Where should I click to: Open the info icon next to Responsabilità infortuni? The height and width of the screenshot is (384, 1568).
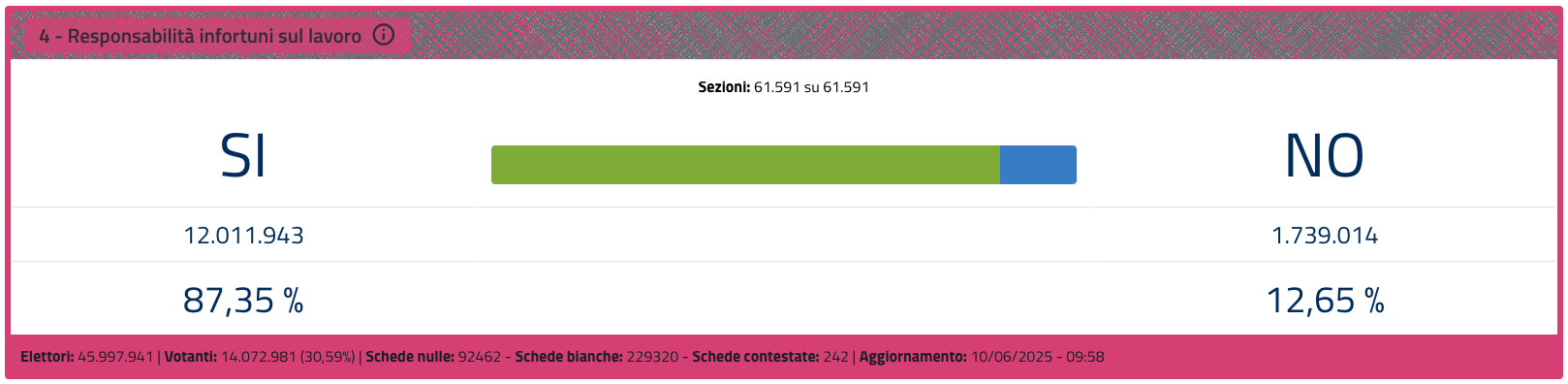[384, 36]
